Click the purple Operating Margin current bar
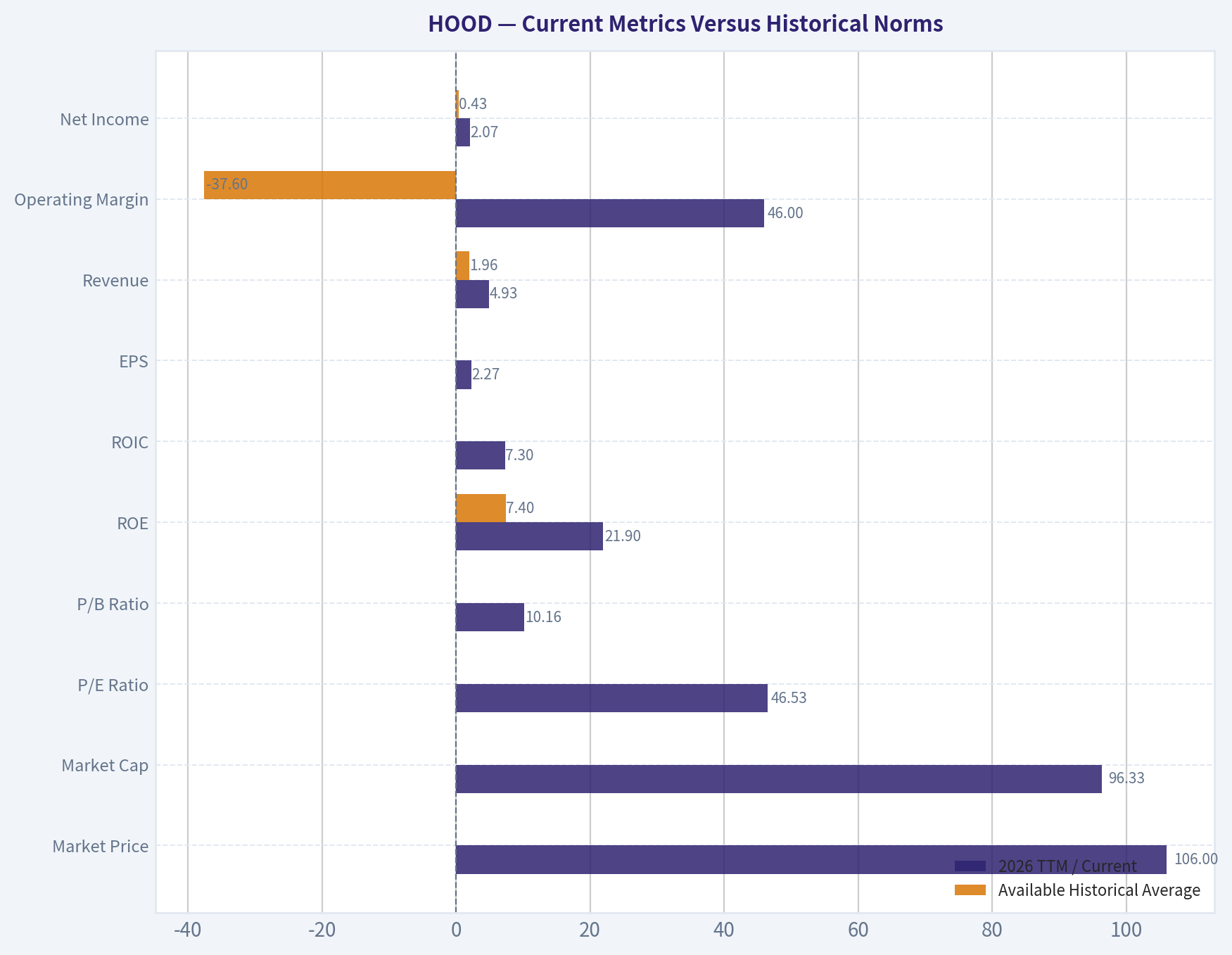 tap(610, 213)
